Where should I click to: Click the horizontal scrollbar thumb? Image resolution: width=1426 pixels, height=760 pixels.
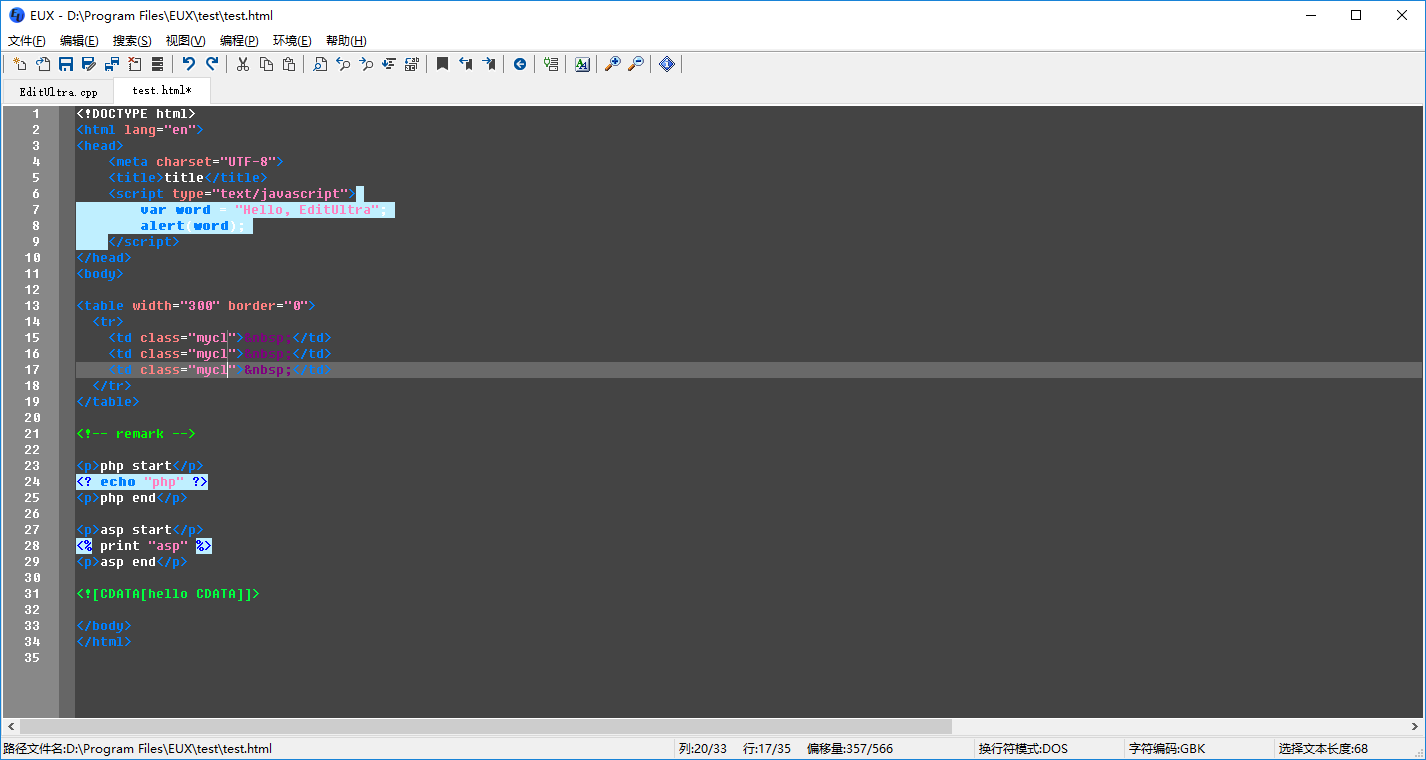[x=485, y=726]
